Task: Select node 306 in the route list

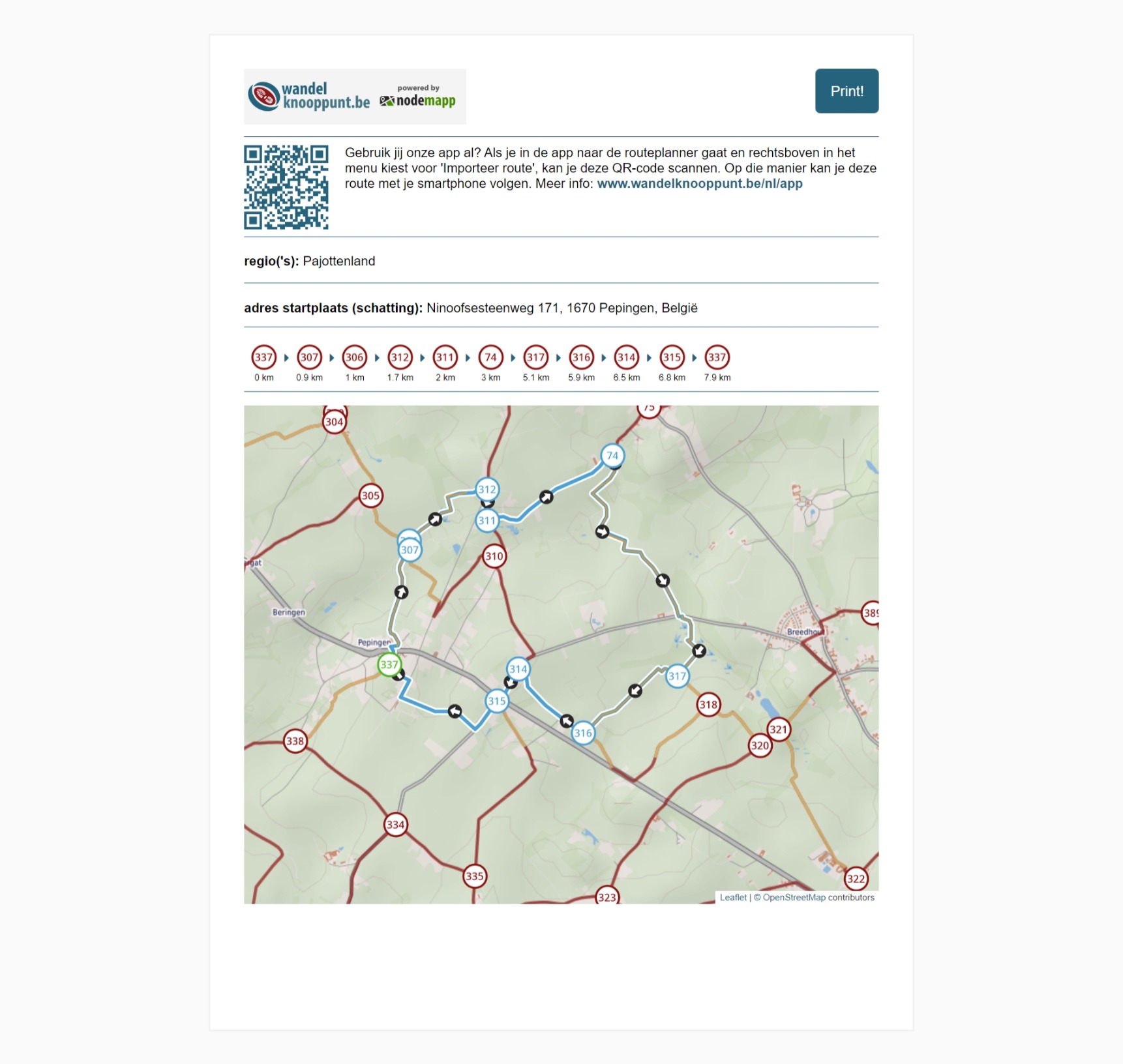Action: (354, 357)
